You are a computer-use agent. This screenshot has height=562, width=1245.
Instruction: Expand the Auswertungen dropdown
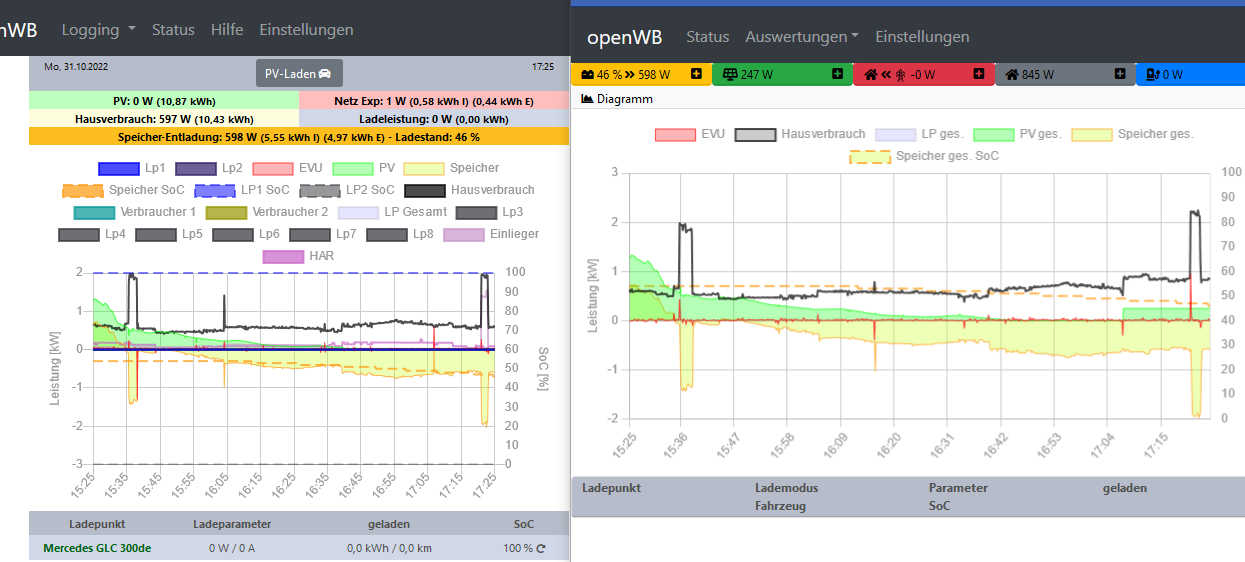point(801,37)
